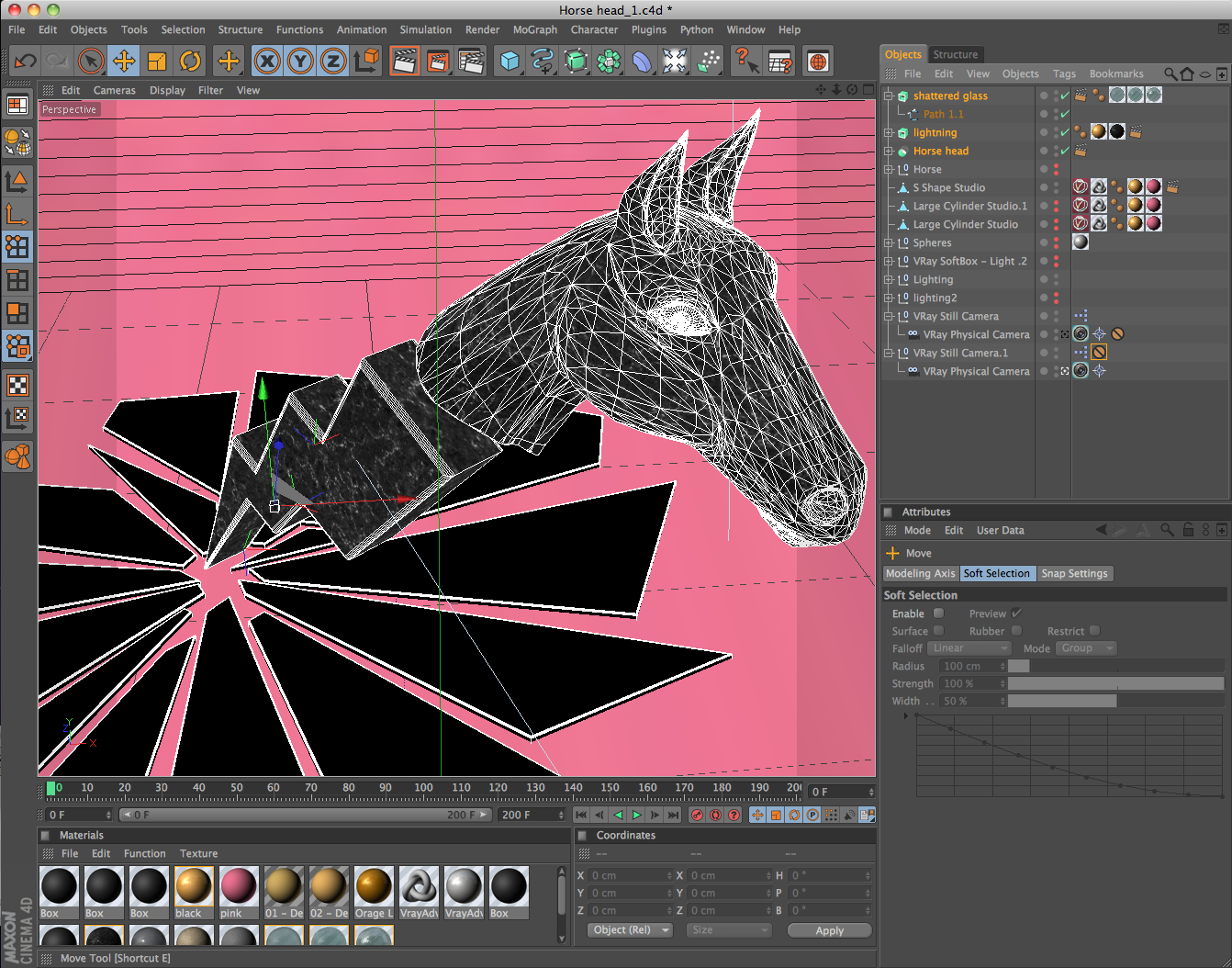Expand the lightning object
Viewport: 1232px width, 968px height.
(889, 132)
